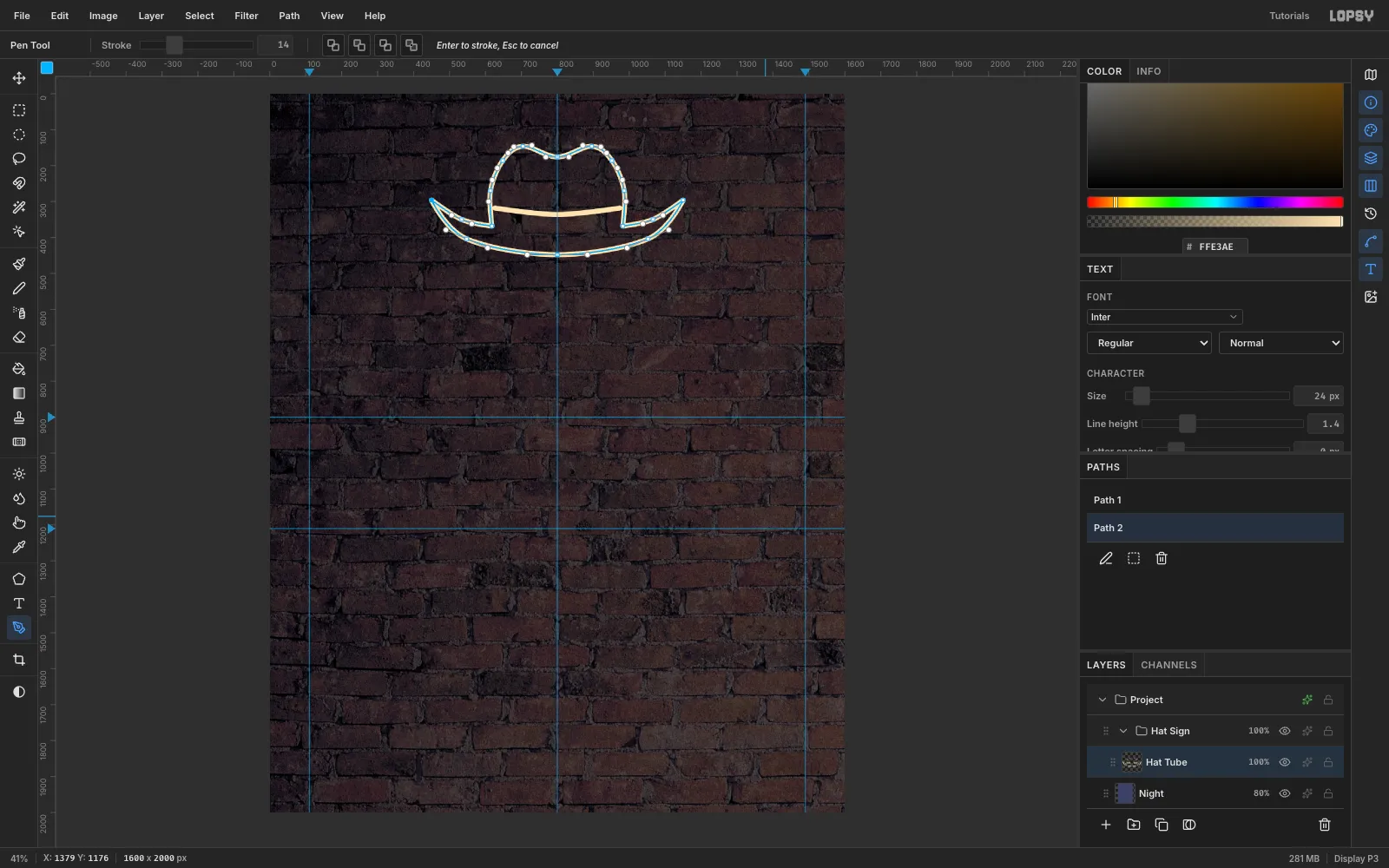Choose the Elliptical Marquee tool
The height and width of the screenshot is (868, 1389).
click(19, 135)
